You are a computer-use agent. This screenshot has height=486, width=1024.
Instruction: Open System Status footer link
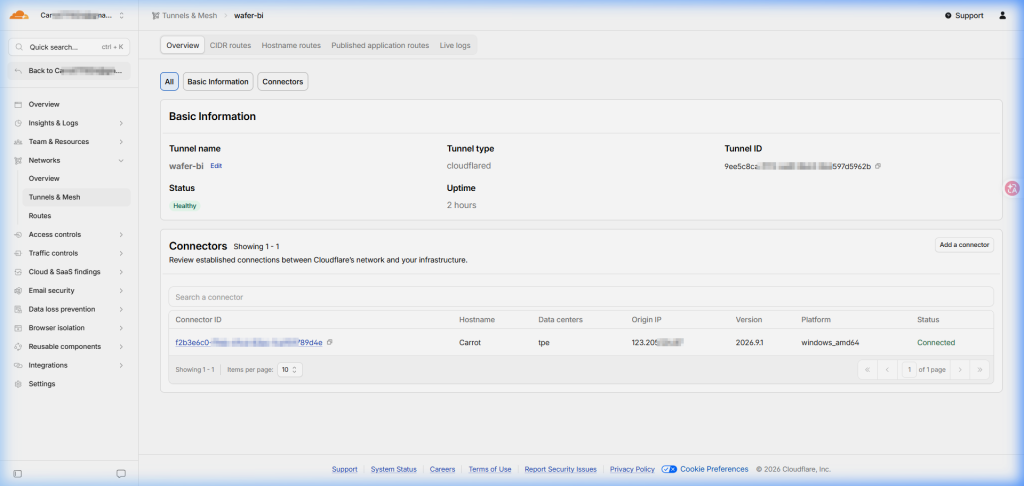393,469
